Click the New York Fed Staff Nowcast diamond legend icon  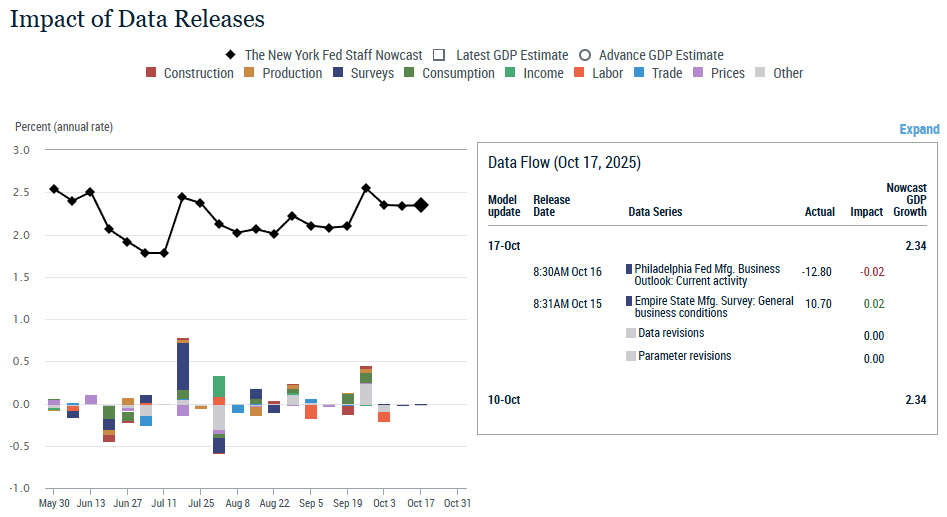coord(229,55)
